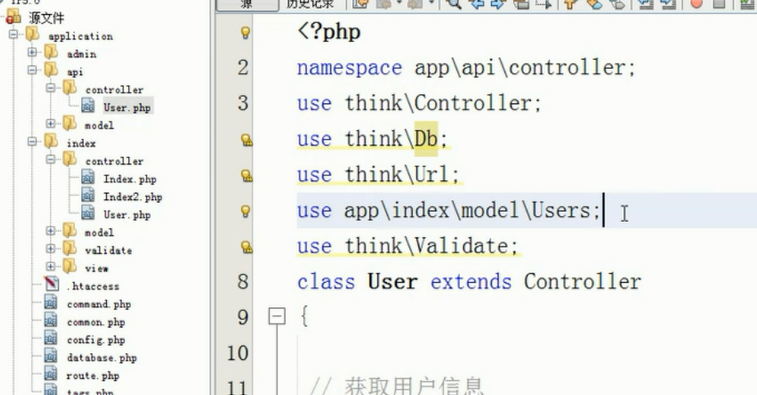
Task: Collapse the api folder node
Action: point(32,70)
